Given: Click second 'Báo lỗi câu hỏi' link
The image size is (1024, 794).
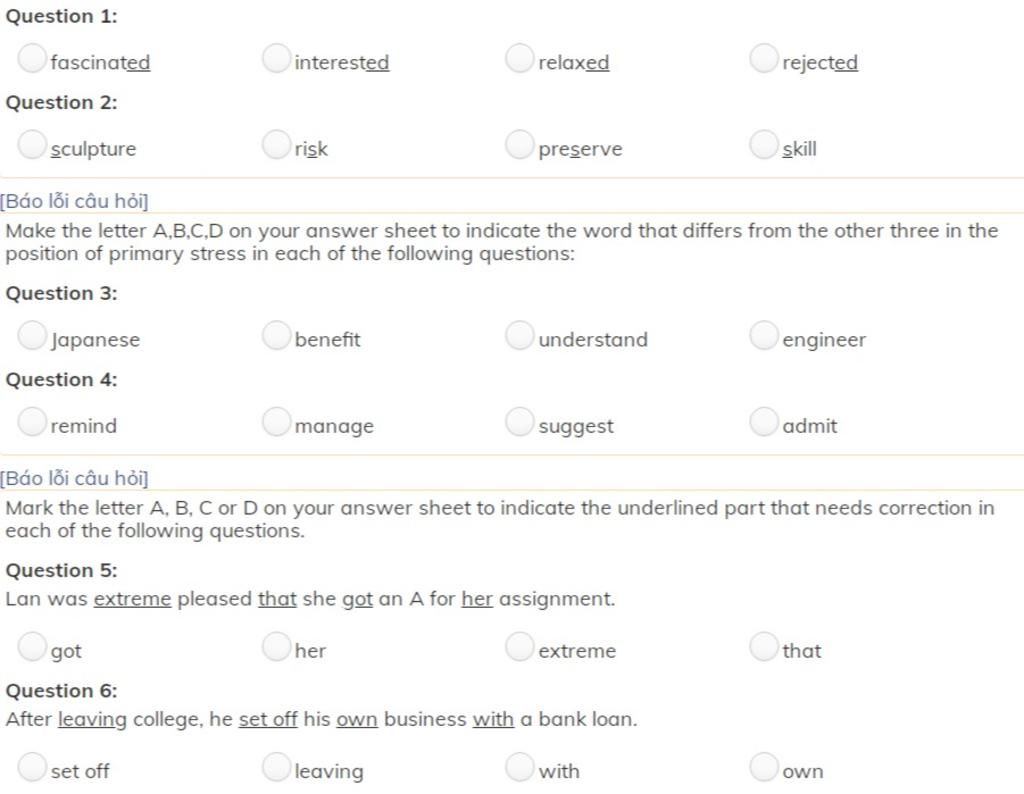Looking at the screenshot, I should (74, 479).
